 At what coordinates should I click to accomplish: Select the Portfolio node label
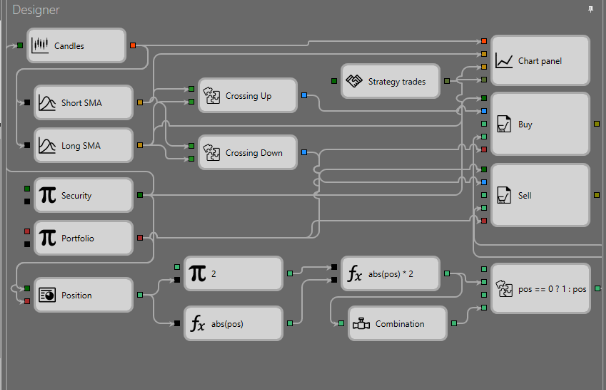coord(78,238)
